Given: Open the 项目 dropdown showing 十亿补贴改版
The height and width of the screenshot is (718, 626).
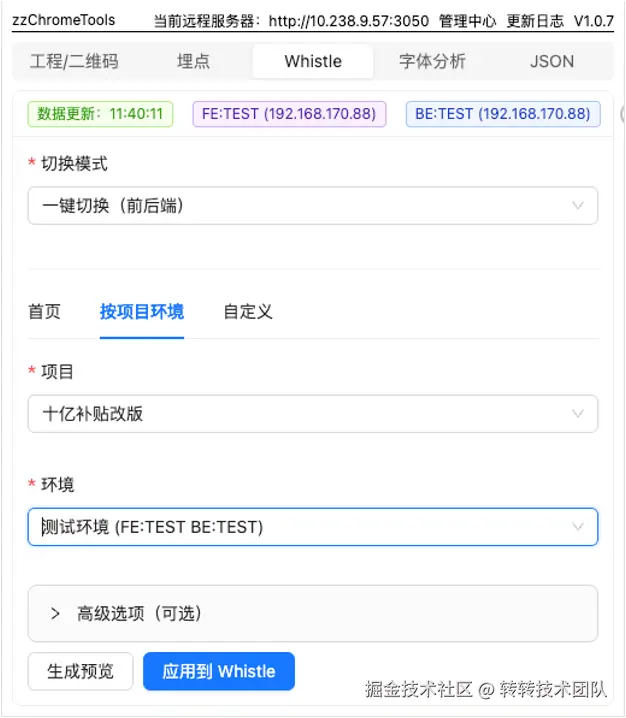Looking at the screenshot, I should point(312,413).
